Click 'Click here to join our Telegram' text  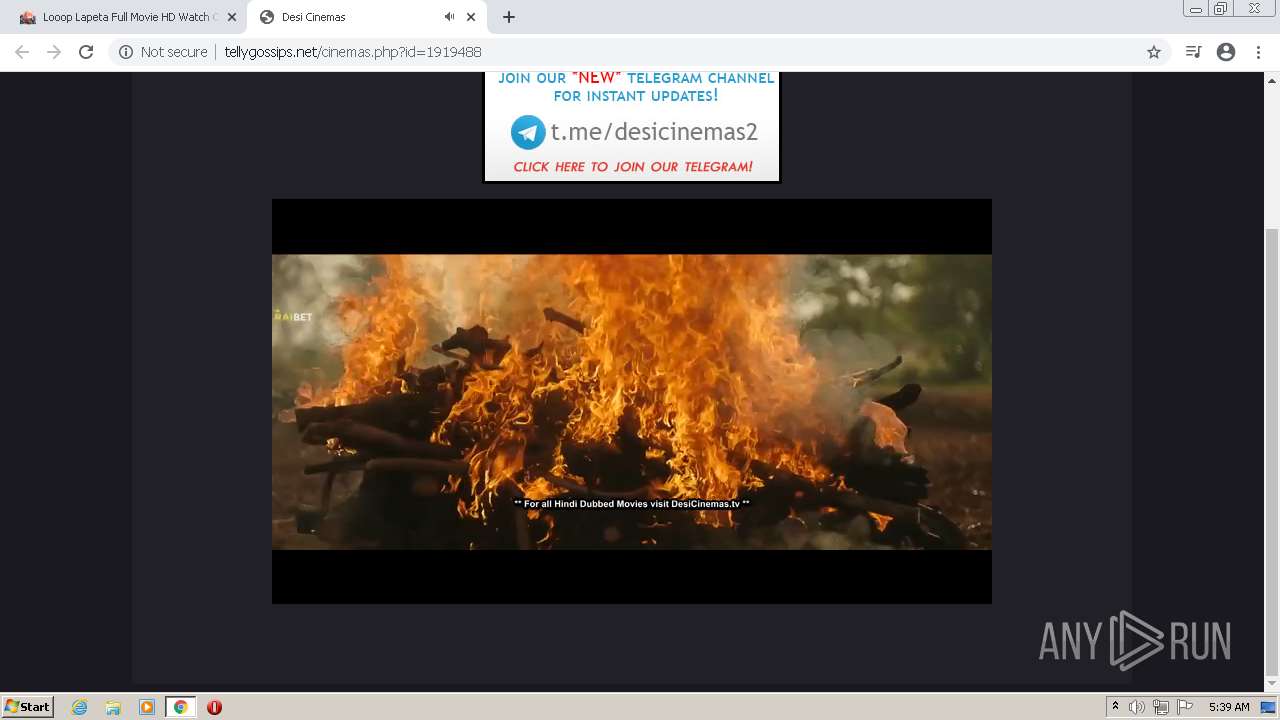click(633, 167)
